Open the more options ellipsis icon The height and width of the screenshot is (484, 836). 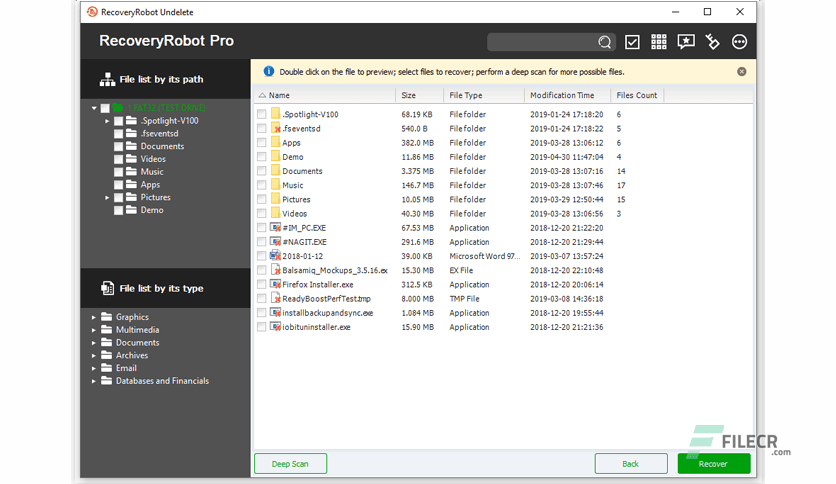click(739, 42)
